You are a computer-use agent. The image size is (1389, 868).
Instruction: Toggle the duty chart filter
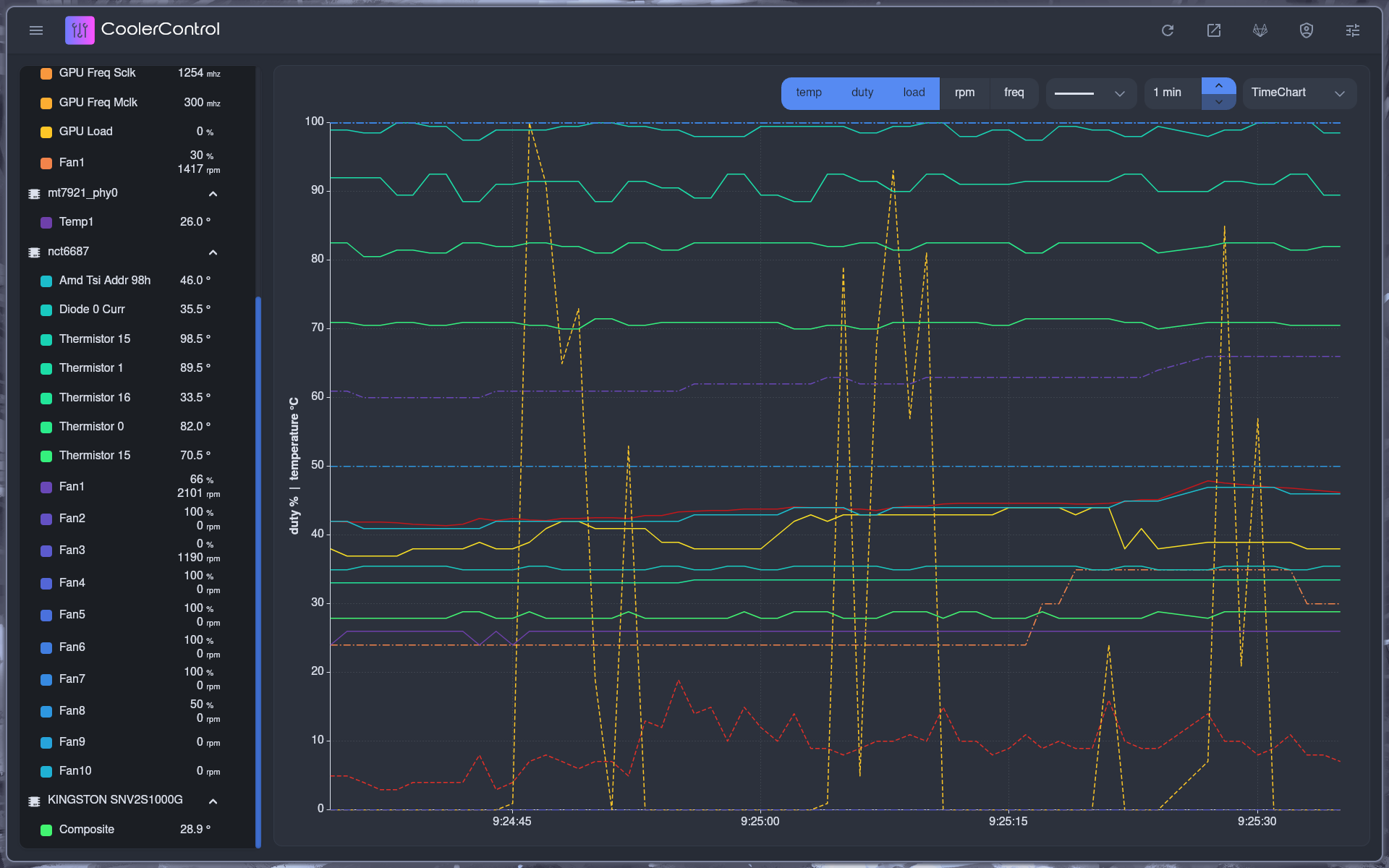862,93
